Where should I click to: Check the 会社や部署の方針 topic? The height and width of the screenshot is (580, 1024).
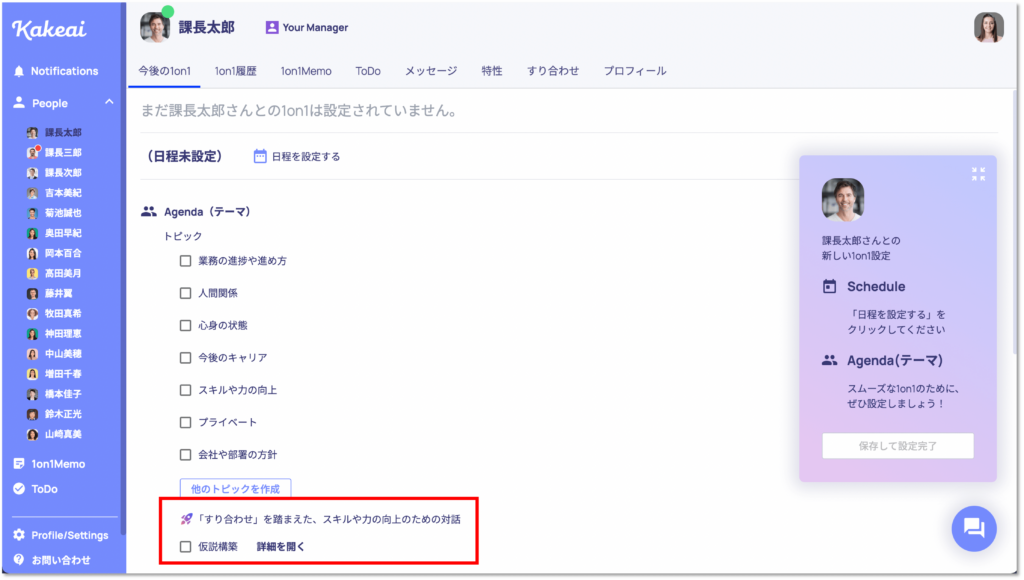pos(185,455)
